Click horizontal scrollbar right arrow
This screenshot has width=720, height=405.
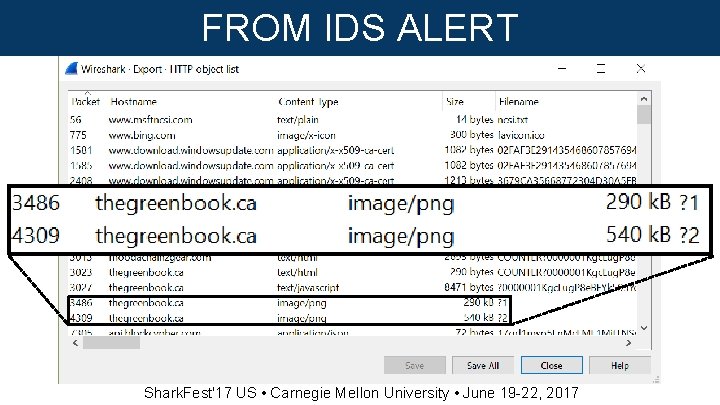[x=629, y=343]
